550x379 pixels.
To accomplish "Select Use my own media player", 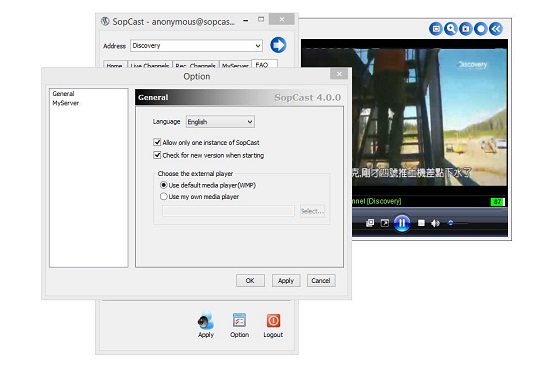I will [x=163, y=197].
